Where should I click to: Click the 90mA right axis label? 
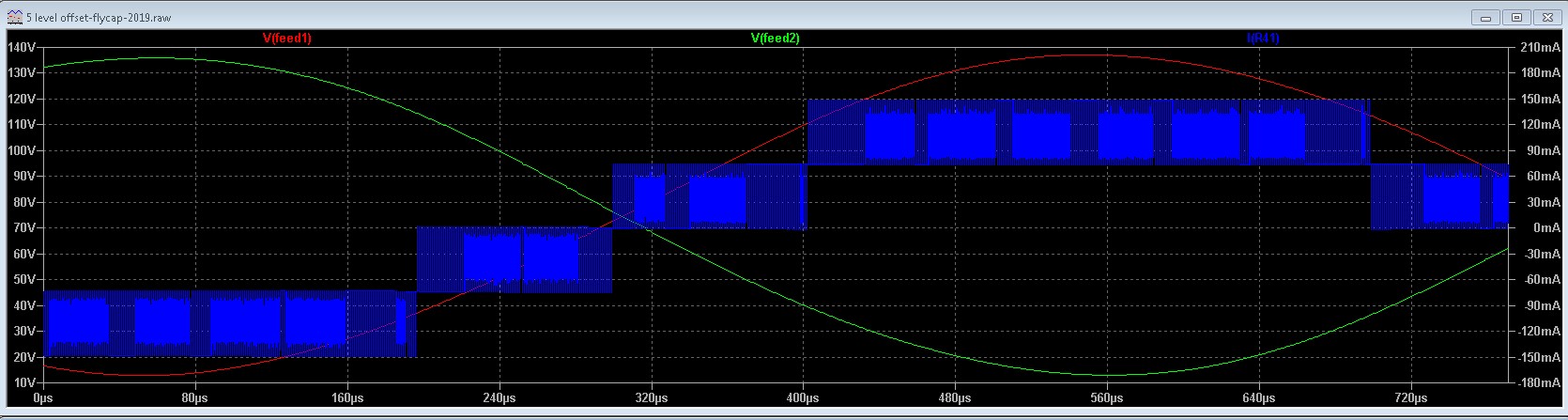click(1543, 150)
